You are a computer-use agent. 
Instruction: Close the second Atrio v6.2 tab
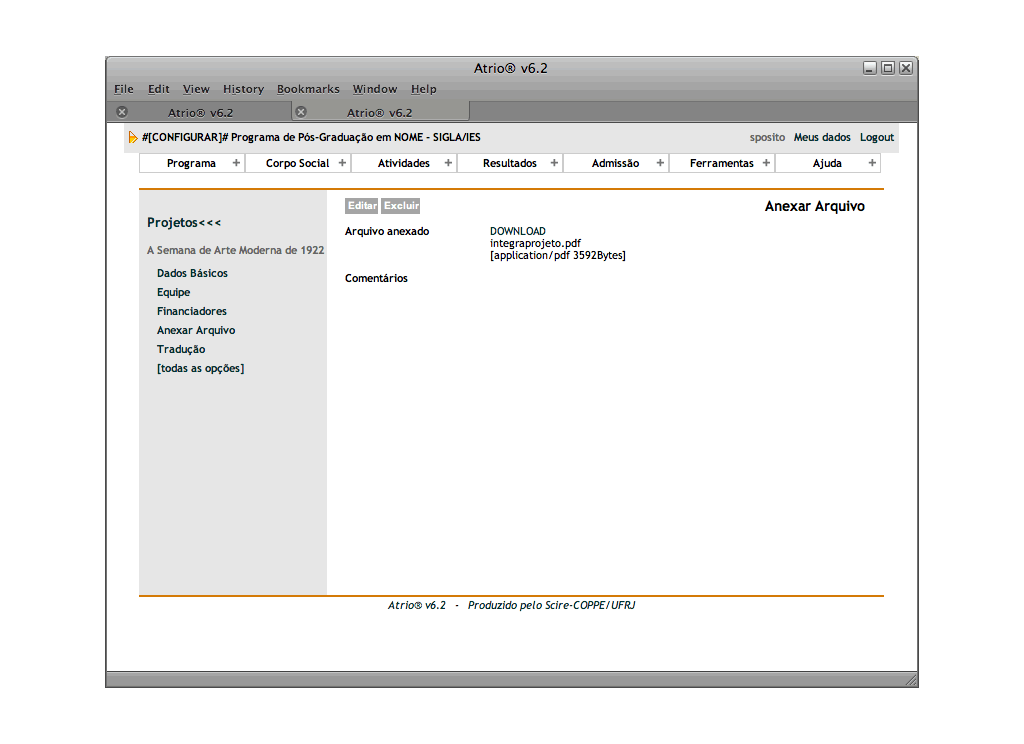tap(300, 112)
